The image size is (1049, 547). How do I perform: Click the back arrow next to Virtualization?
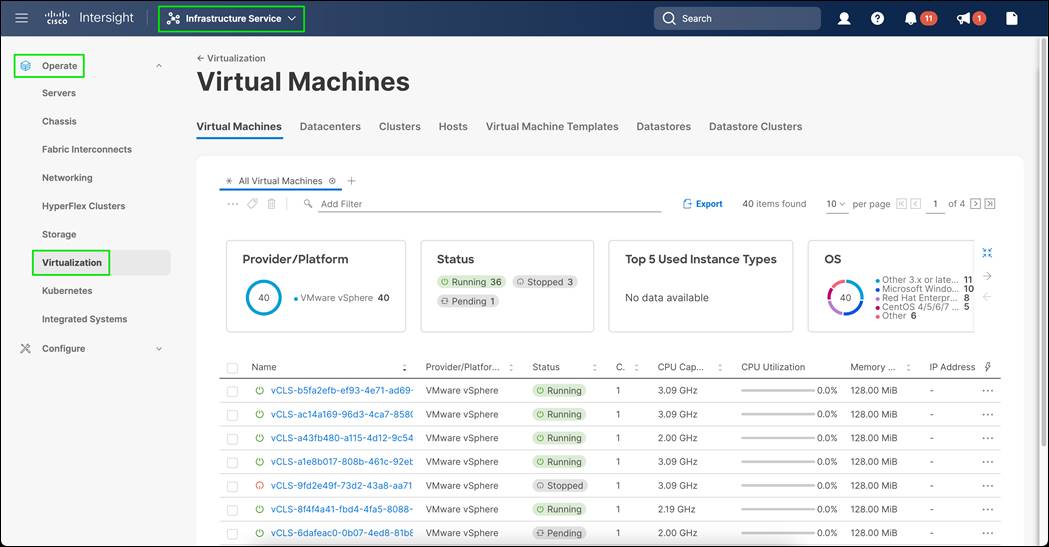click(x=200, y=58)
